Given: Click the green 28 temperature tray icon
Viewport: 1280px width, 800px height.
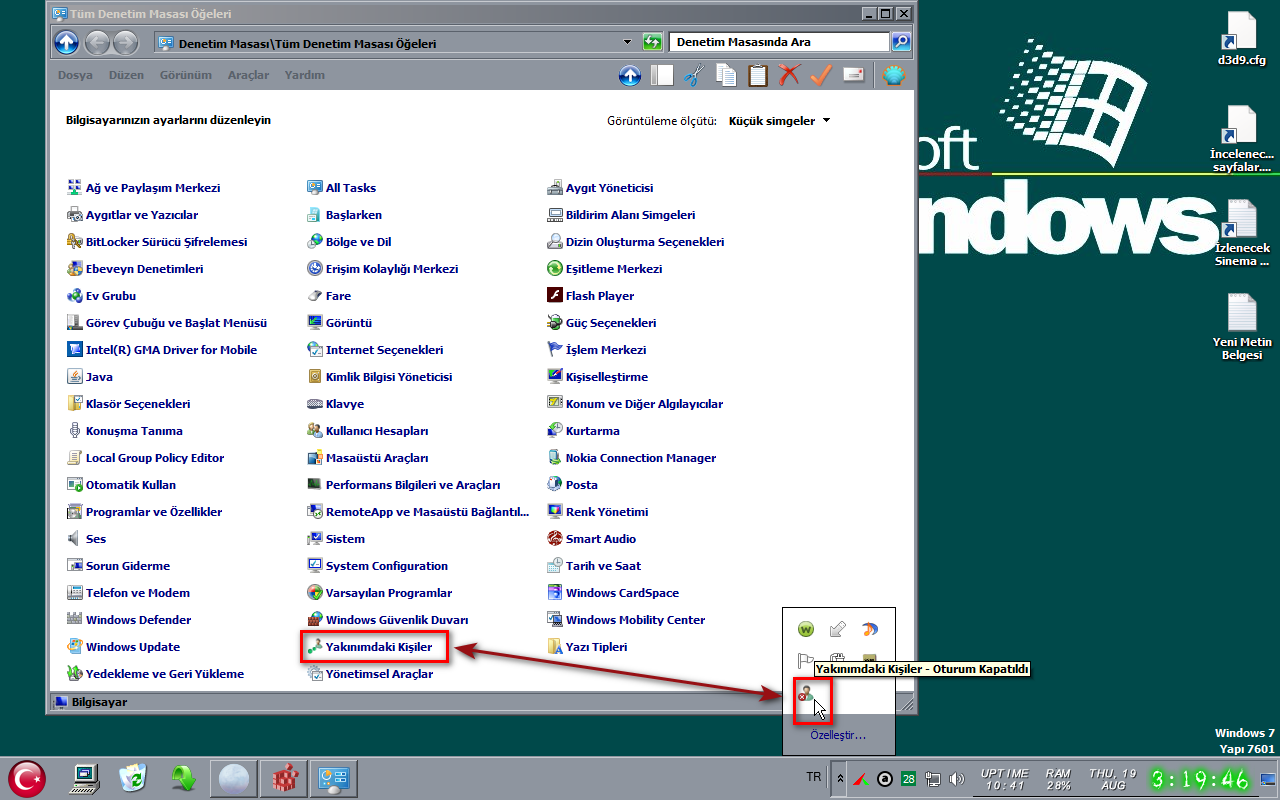Looking at the screenshot, I should click(x=909, y=779).
